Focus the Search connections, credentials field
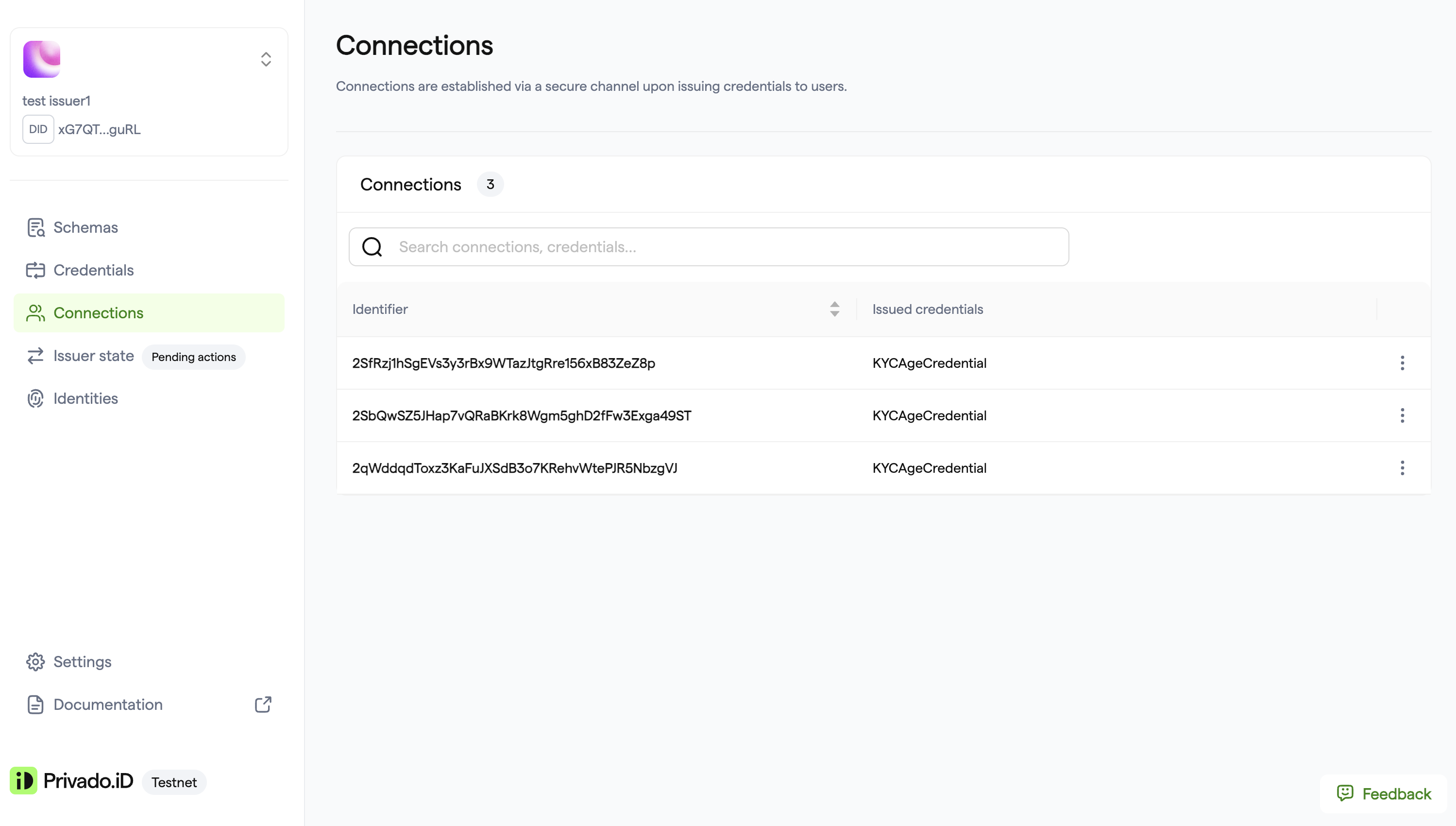Image resolution: width=1456 pixels, height=826 pixels. pyautogui.click(x=709, y=247)
